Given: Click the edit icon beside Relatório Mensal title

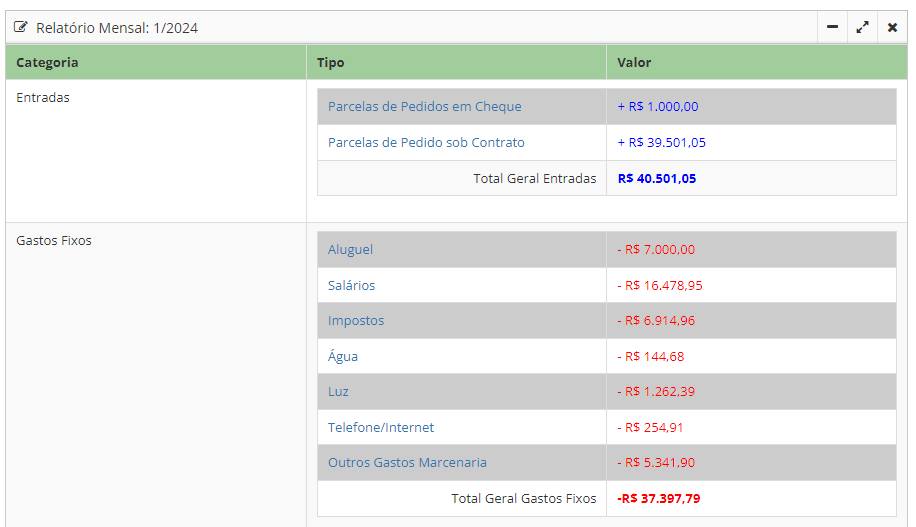Looking at the screenshot, I should click(21, 27).
